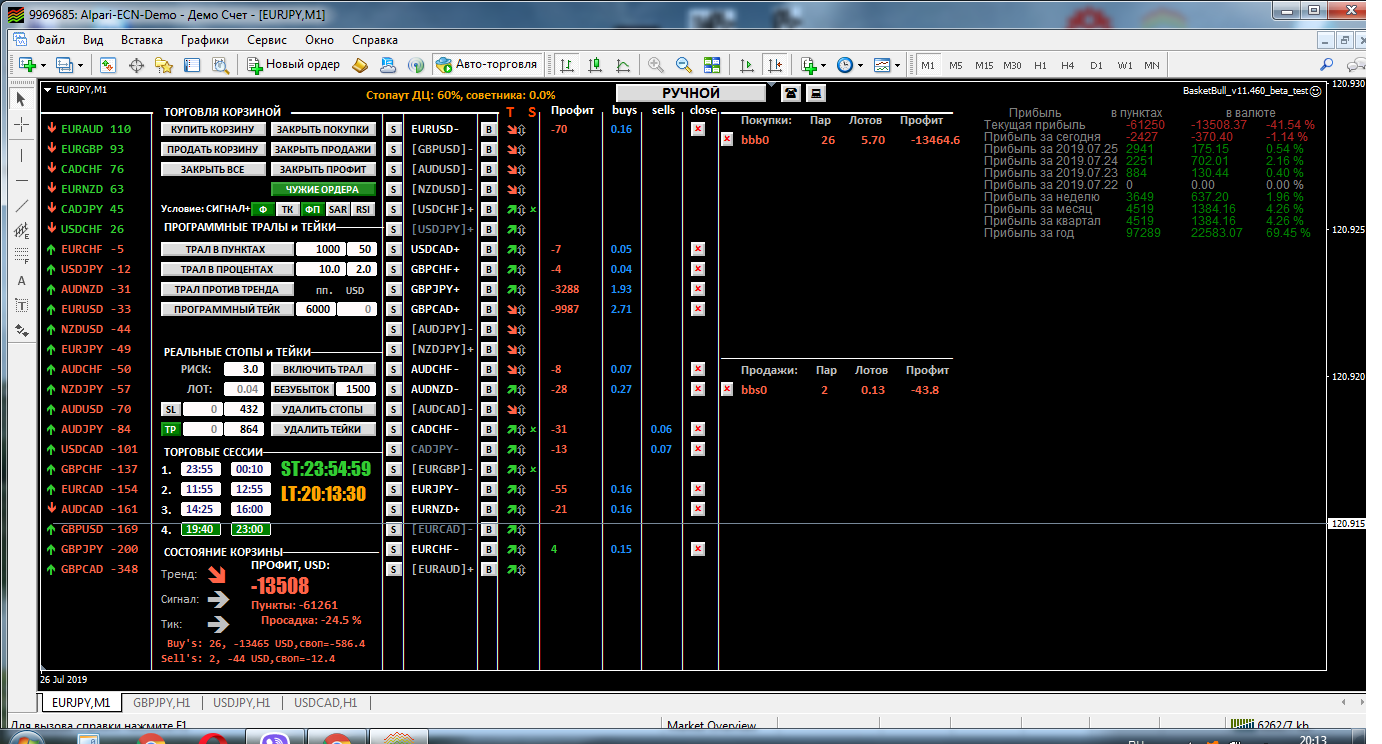Viewport: 1382px width, 744px height.
Task: Toggle the RSI signal condition
Action: click(363, 209)
